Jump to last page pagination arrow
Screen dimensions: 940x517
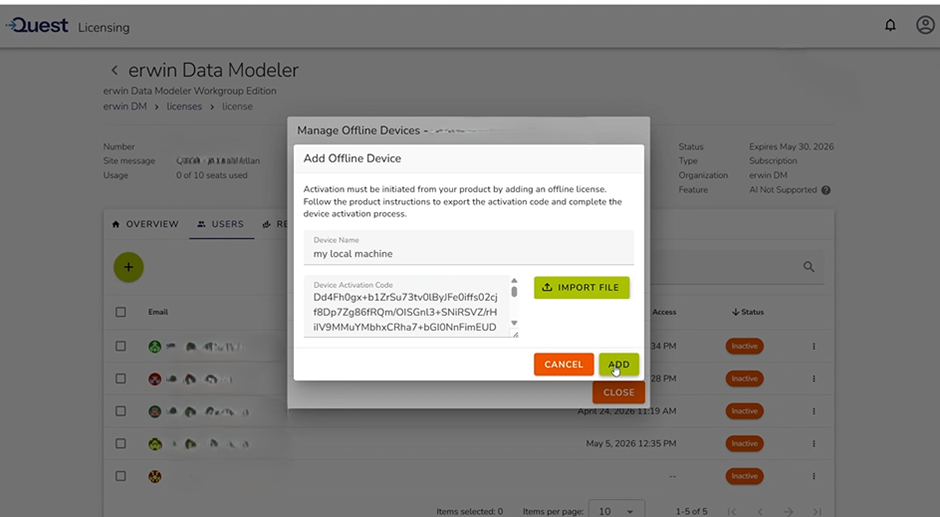click(x=817, y=512)
